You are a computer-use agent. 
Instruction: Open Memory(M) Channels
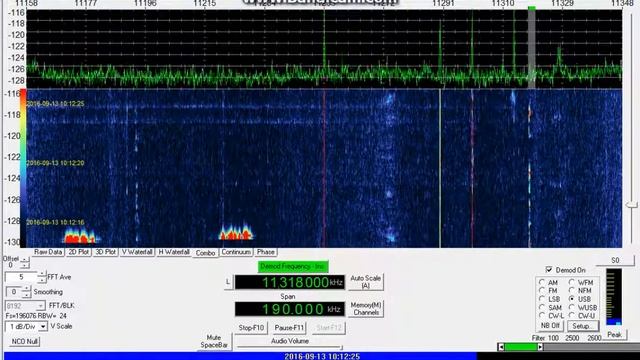coord(367,309)
